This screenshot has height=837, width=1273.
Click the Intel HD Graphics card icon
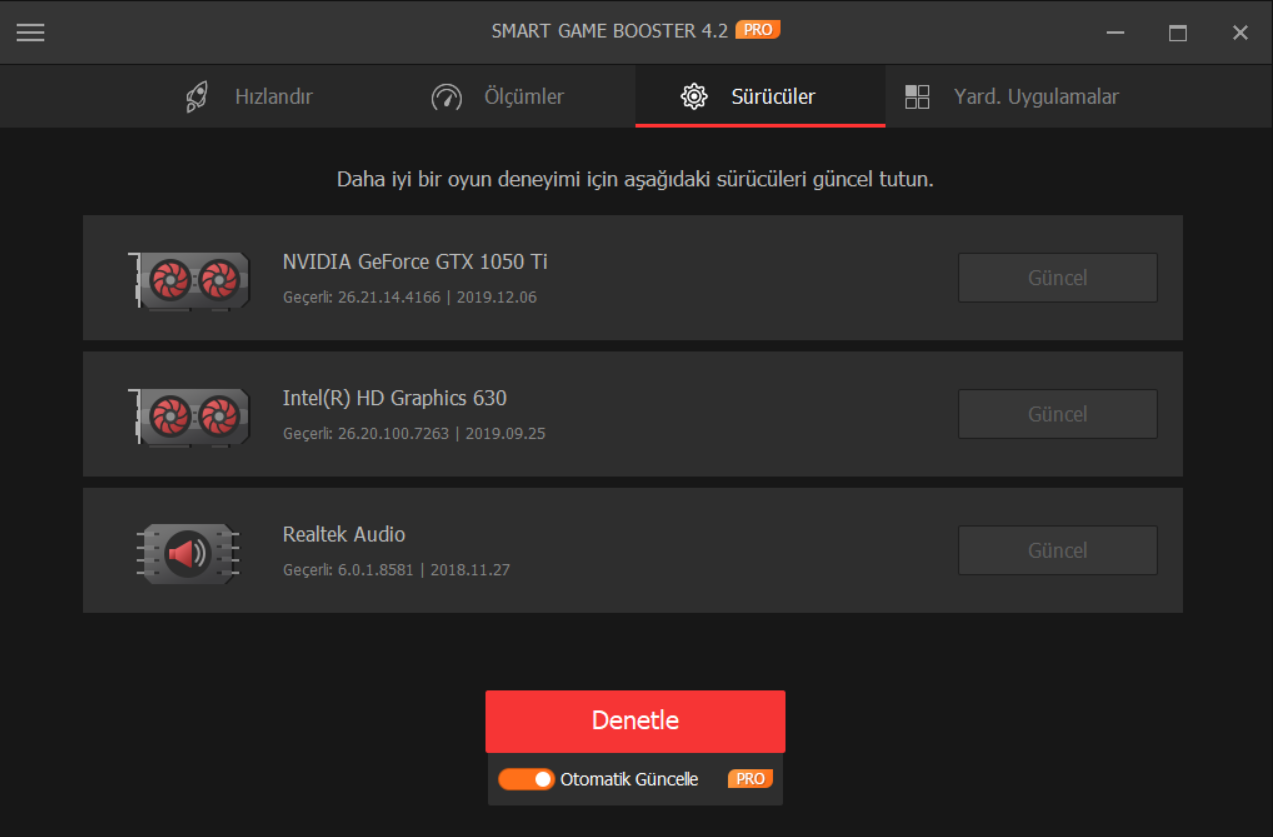(189, 416)
